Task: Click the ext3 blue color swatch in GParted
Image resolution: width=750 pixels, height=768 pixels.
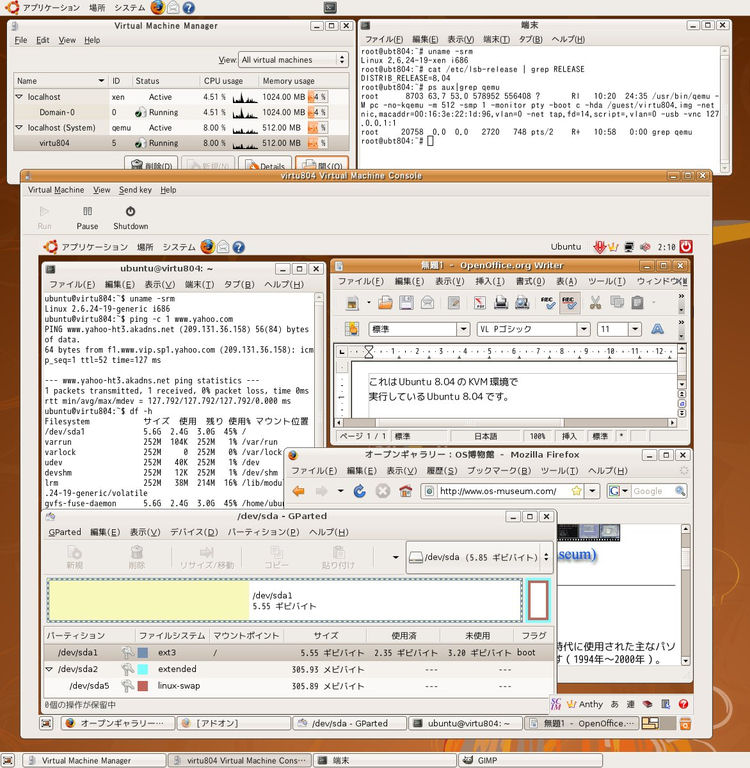Action: 143,652
